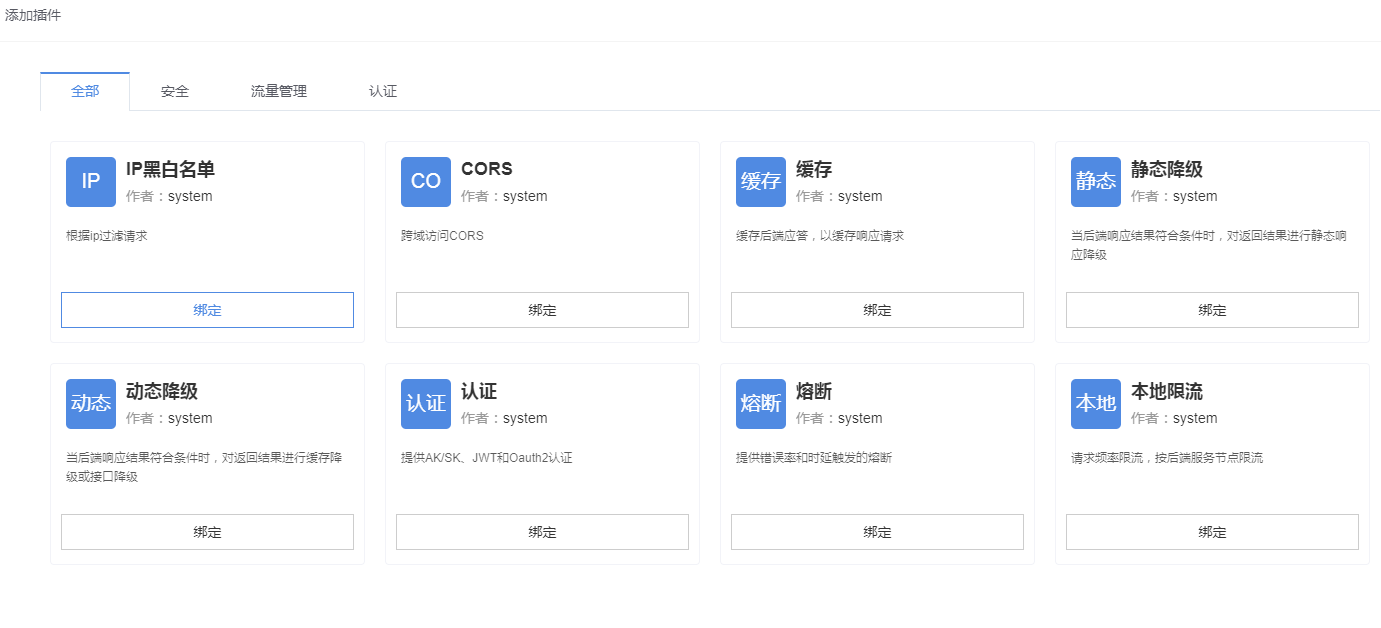Open the 认证 category tab
Viewport: 1381px width, 628px height.
point(383,91)
